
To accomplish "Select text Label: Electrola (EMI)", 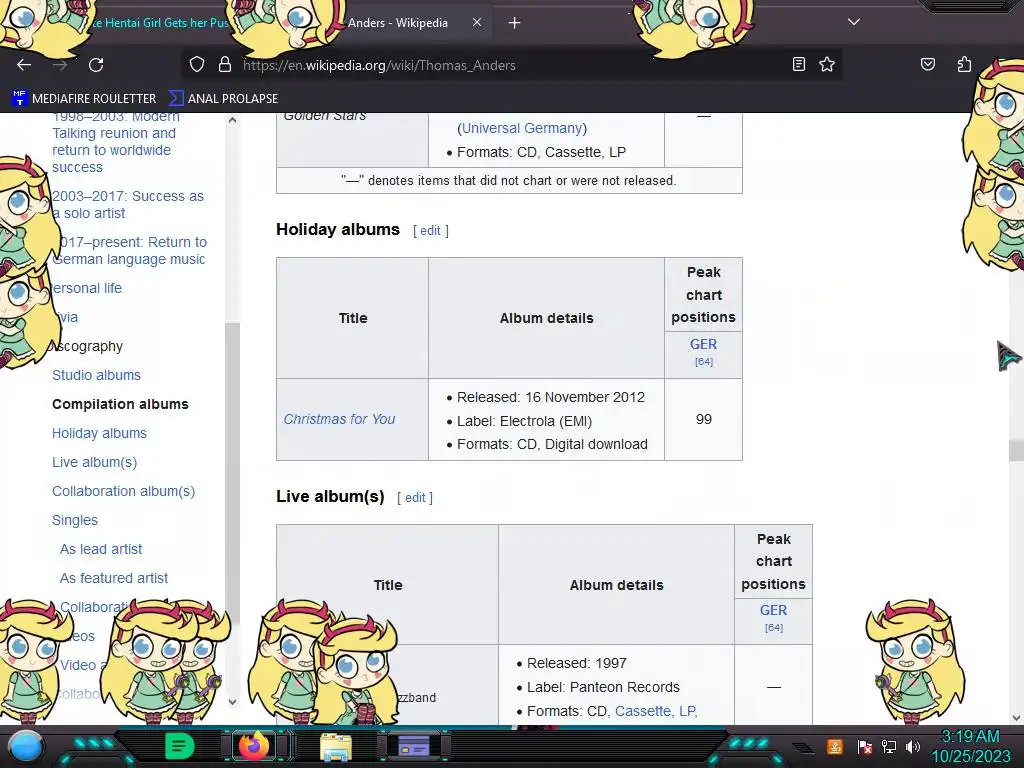I will point(524,421).
